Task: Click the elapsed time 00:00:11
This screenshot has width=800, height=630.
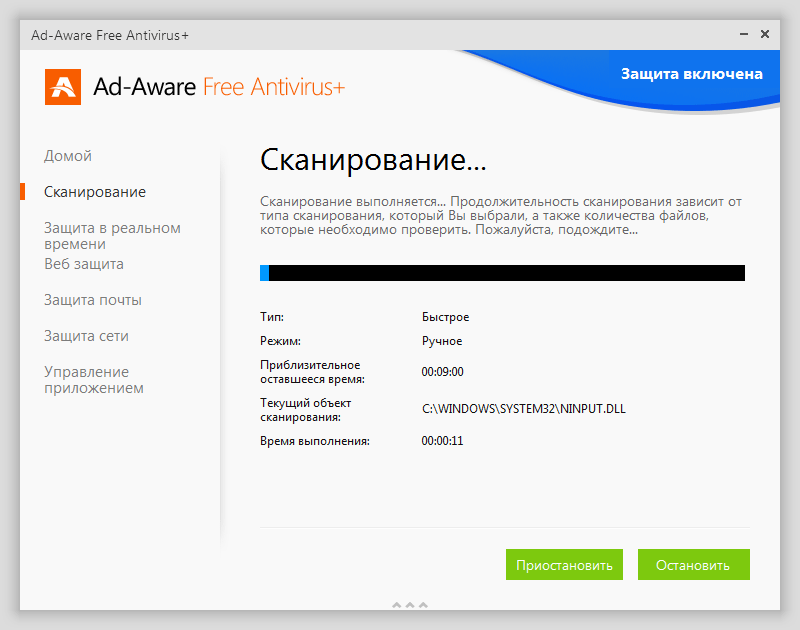Action: [442, 441]
